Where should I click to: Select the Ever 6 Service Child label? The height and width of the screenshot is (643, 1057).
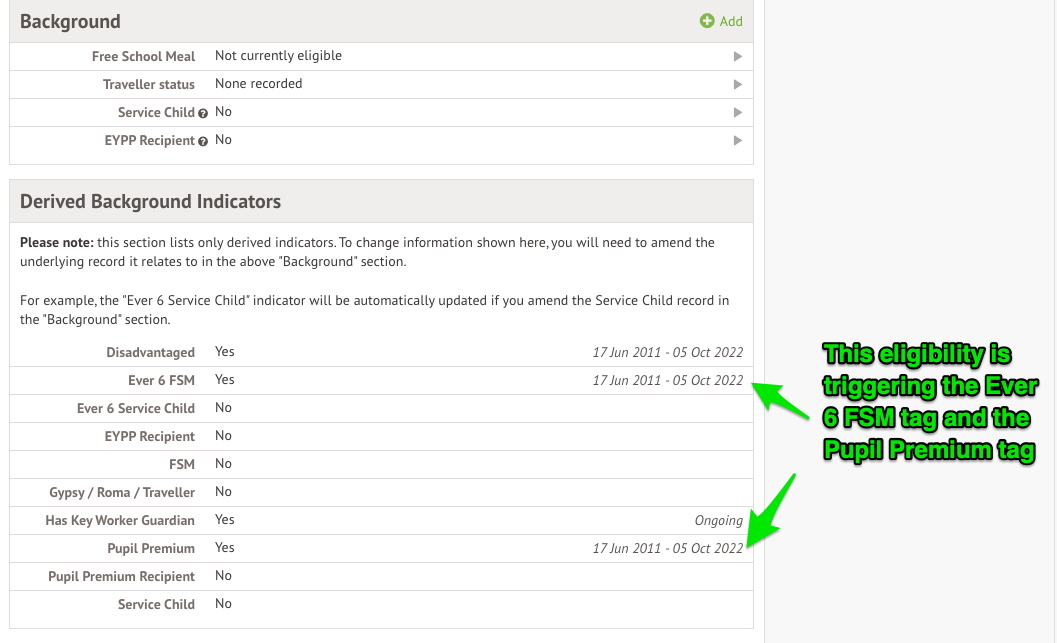click(135, 408)
